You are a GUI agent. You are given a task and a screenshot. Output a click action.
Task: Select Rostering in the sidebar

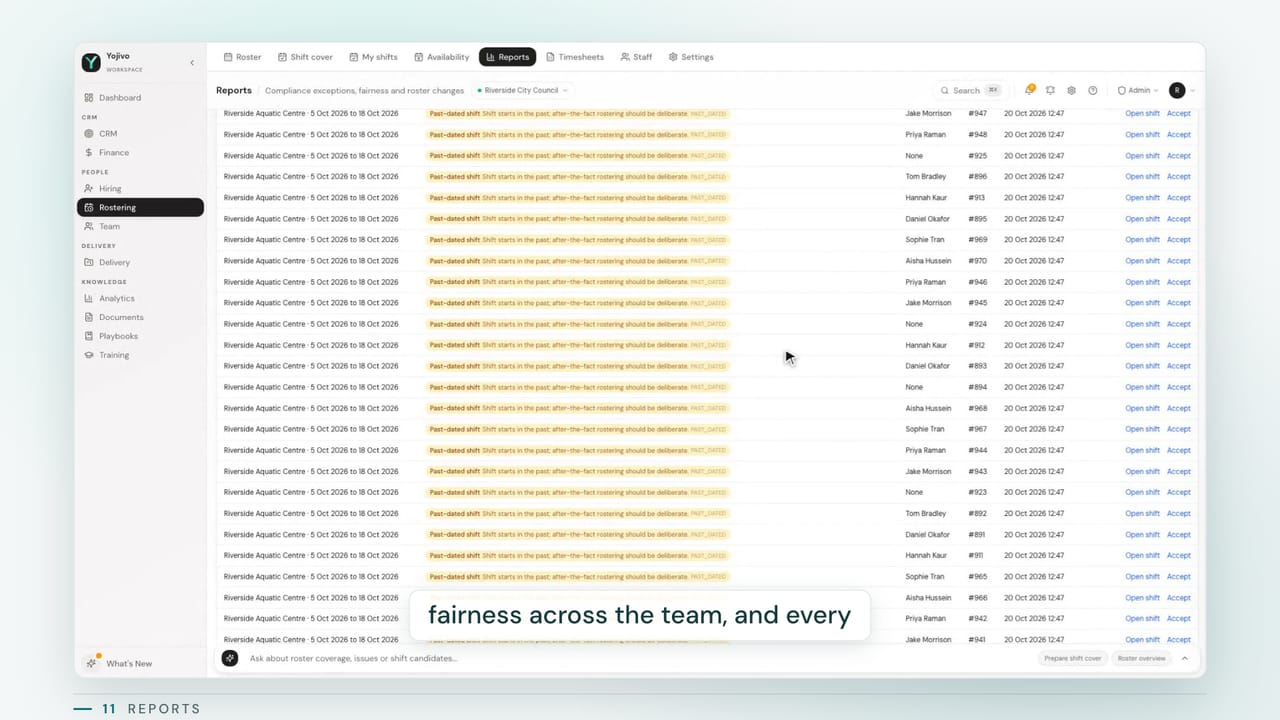(140, 207)
